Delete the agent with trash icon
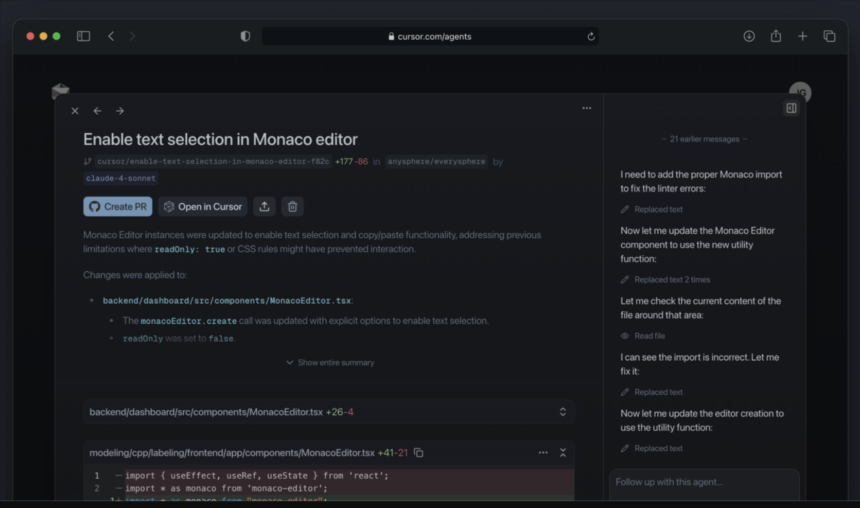The image size is (860, 508). click(292, 206)
